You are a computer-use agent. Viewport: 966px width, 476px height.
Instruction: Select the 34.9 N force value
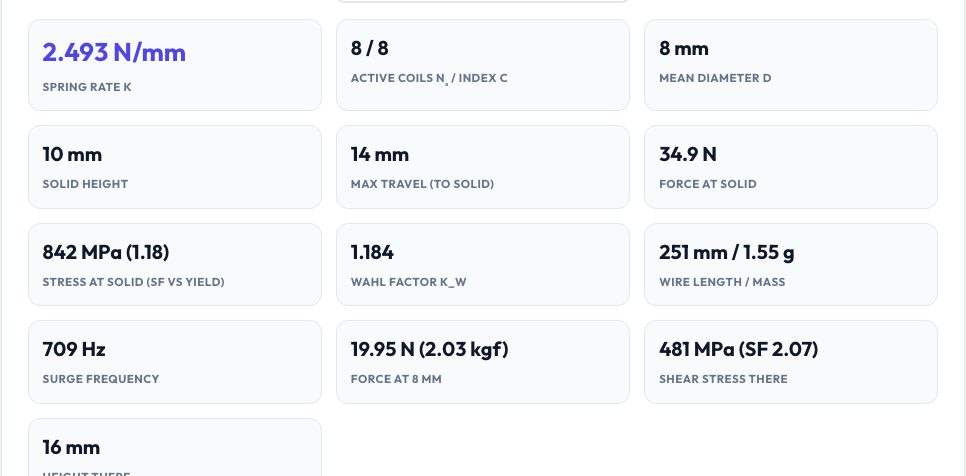click(x=688, y=154)
